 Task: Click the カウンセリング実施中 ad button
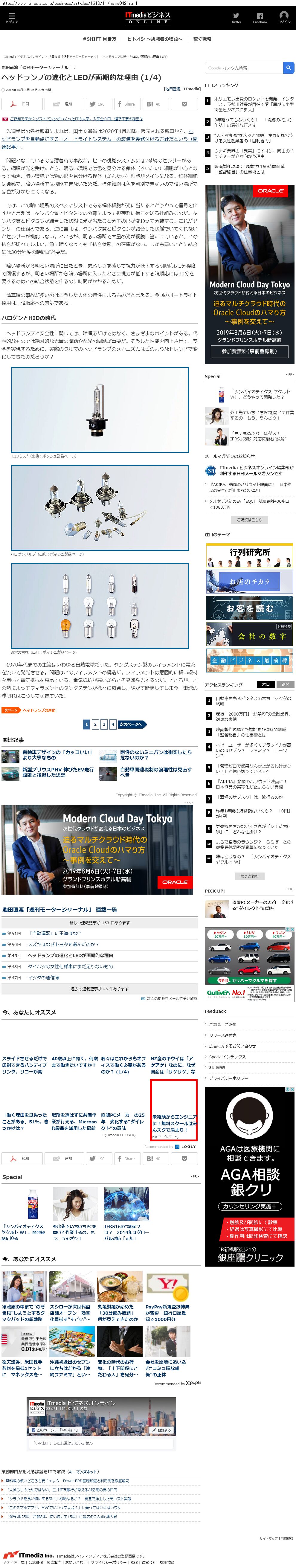250,1206
